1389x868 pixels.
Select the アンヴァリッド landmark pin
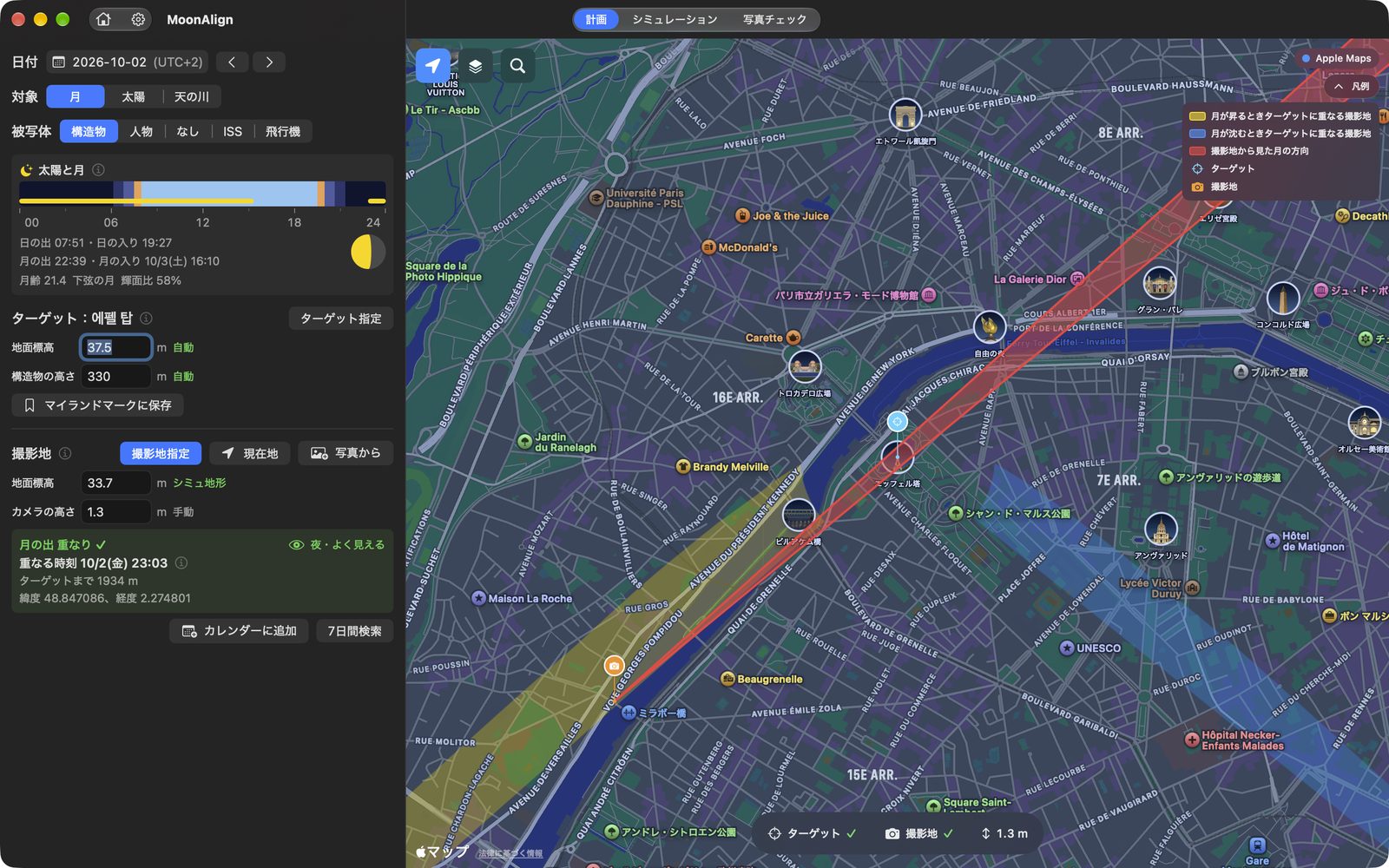click(x=1161, y=529)
